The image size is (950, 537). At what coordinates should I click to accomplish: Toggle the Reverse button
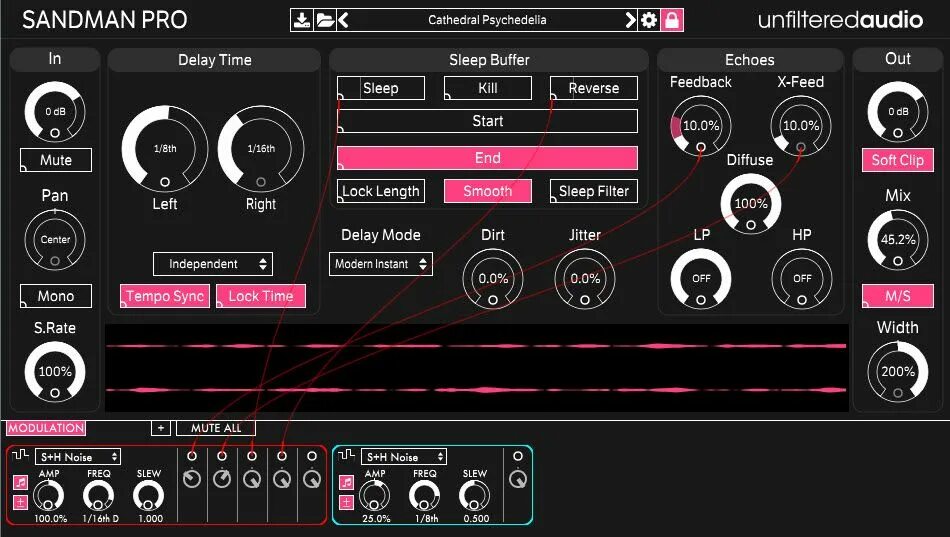click(594, 88)
